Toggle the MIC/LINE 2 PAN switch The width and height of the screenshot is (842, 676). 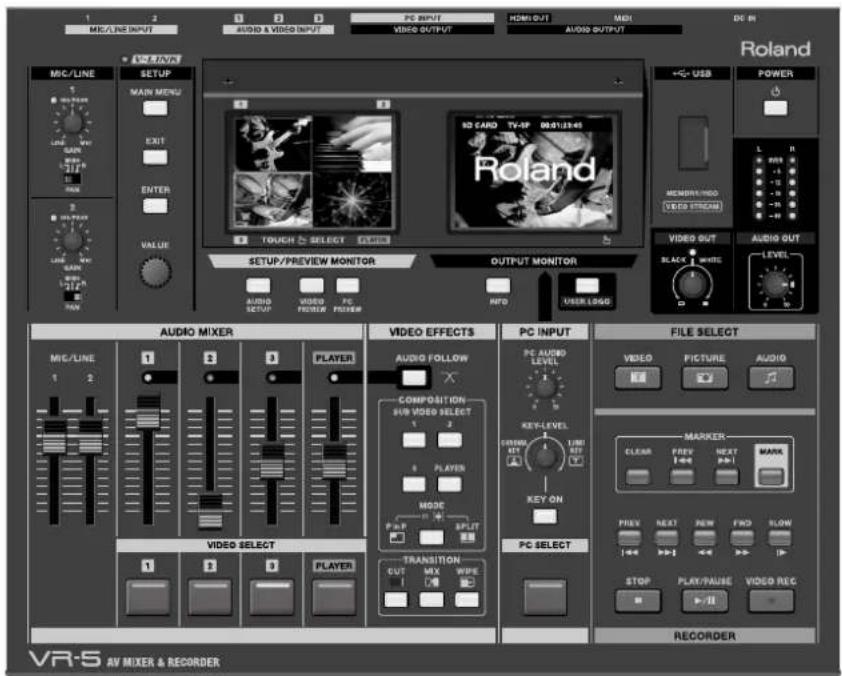[72, 296]
